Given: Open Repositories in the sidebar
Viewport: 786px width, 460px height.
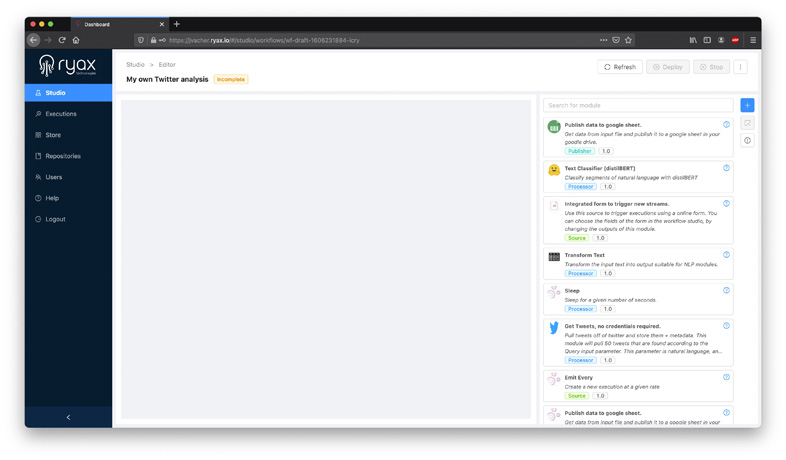Looking at the screenshot, I should (x=68, y=156).
